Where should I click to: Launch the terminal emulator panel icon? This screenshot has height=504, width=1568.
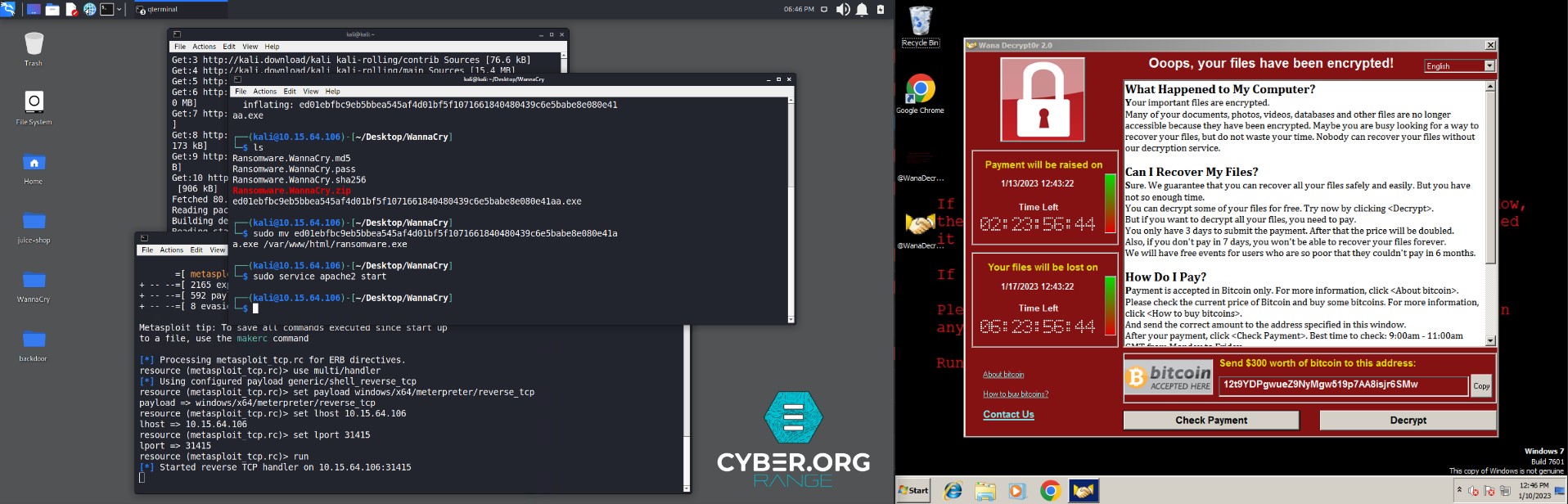point(106,10)
